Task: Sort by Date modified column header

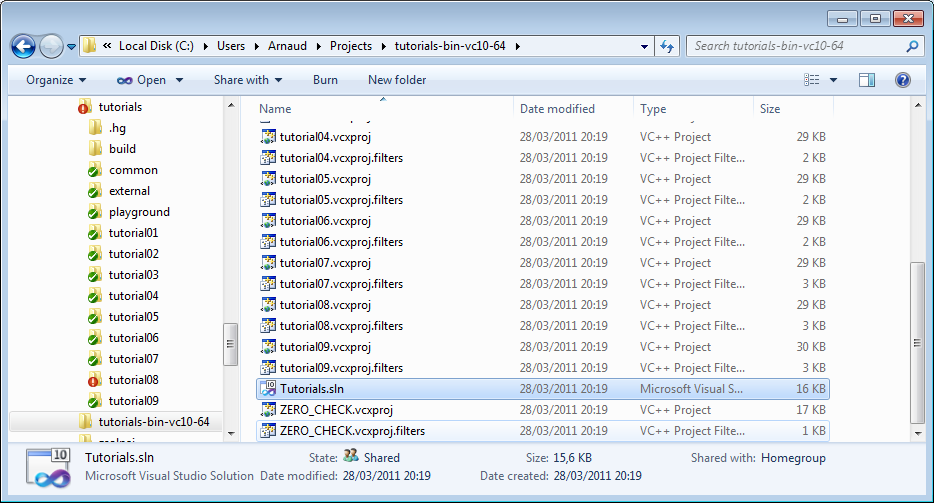Action: pyautogui.click(x=557, y=109)
